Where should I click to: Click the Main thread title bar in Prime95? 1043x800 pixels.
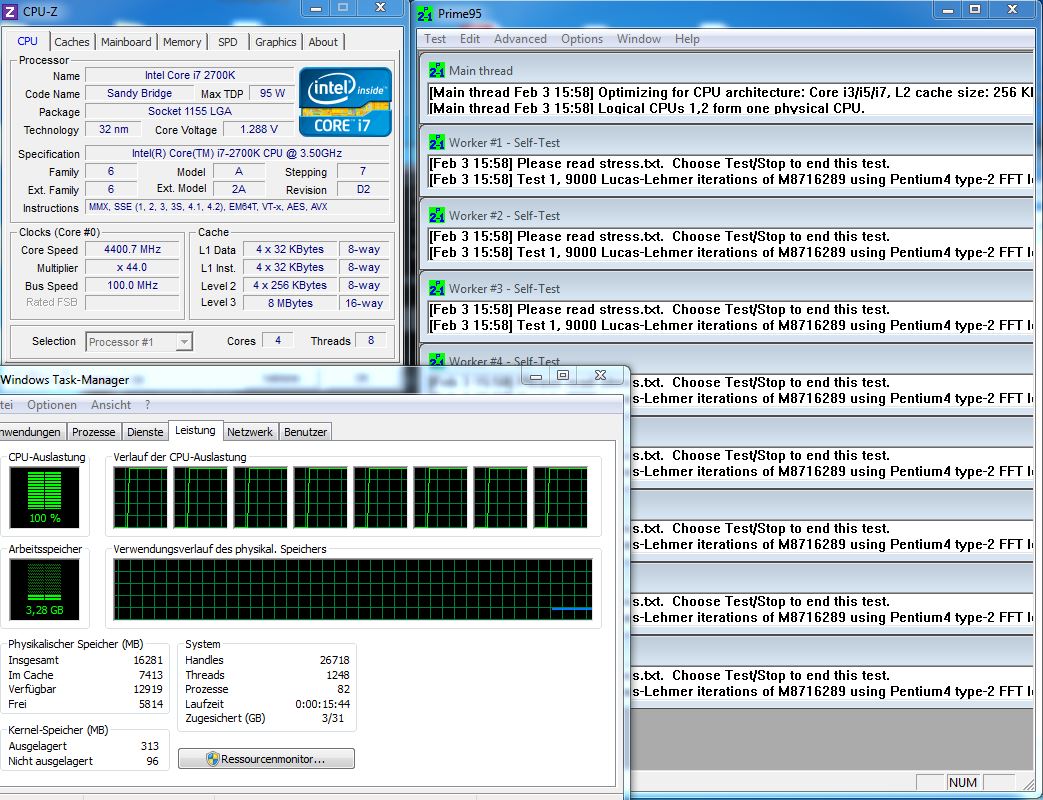click(x=728, y=70)
